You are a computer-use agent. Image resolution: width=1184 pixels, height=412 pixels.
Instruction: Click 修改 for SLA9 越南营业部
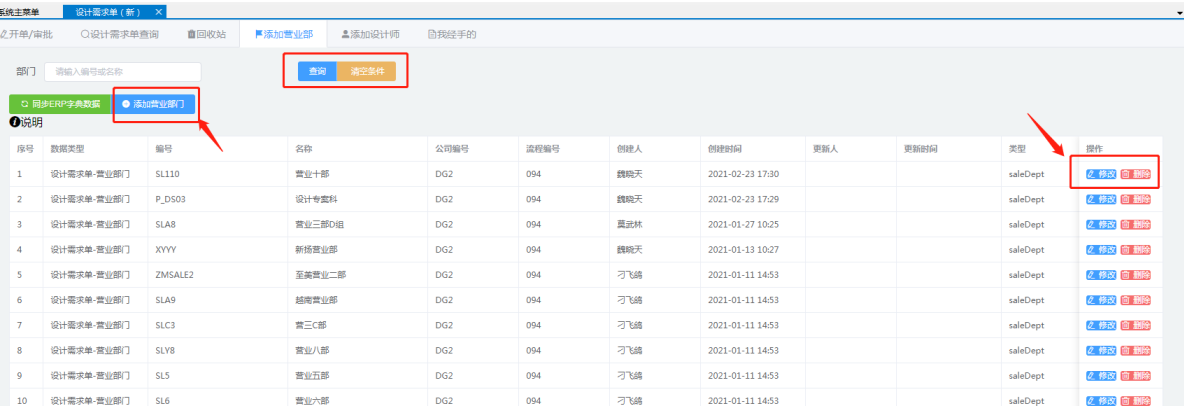click(x=1101, y=300)
